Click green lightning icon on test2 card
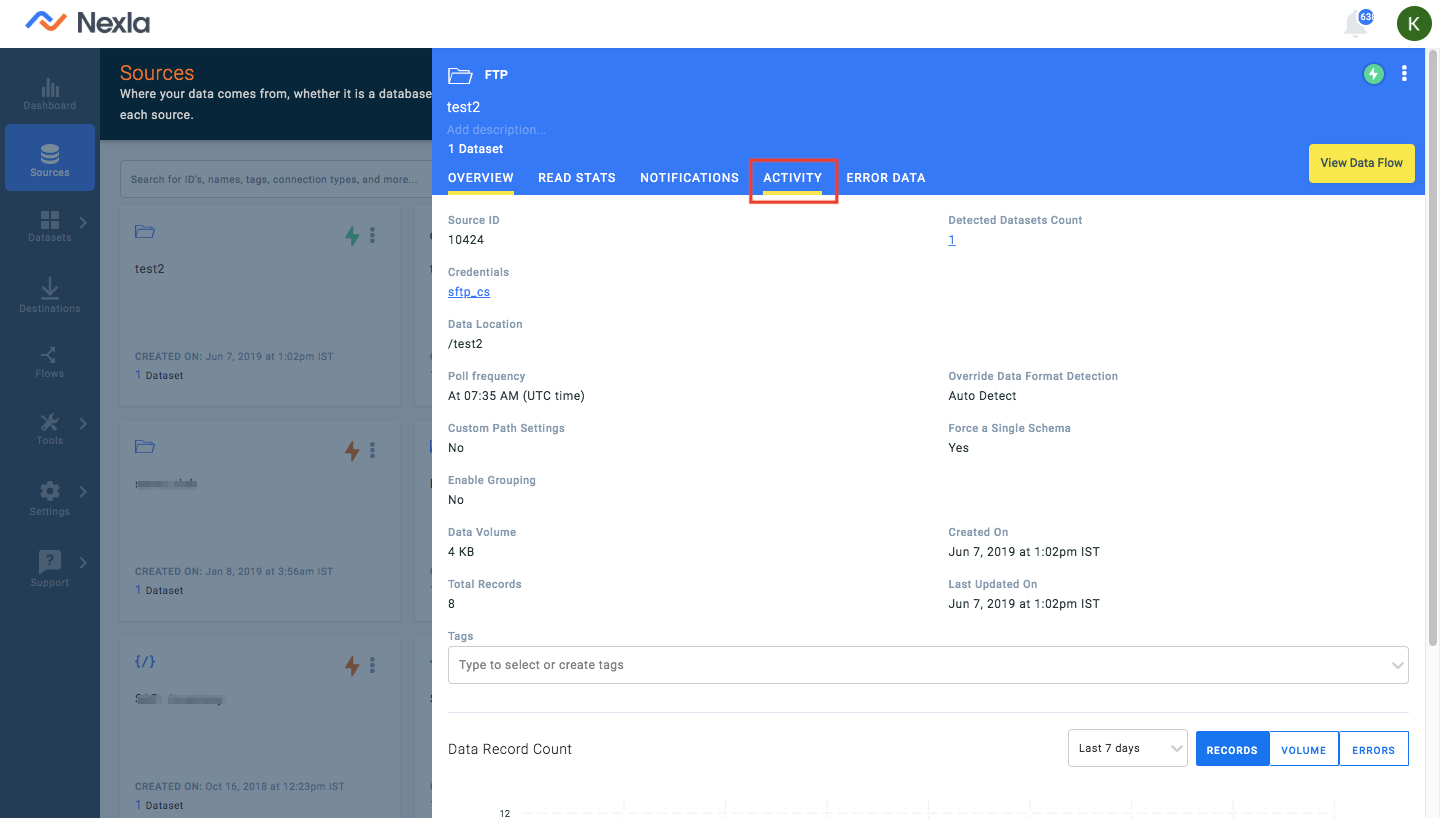The image size is (1440, 818). click(x=351, y=235)
